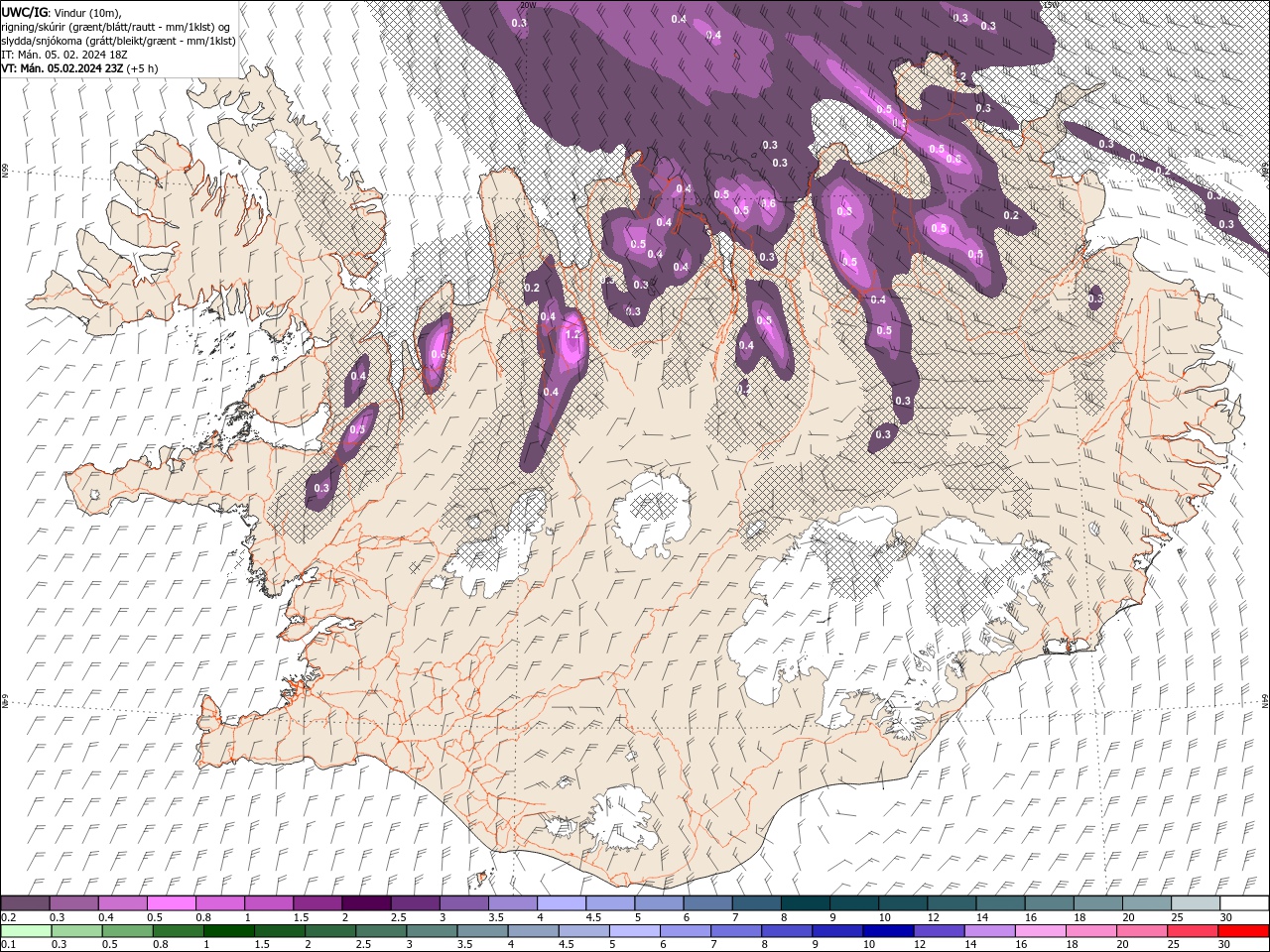Screen dimensions: 1270x952
Task: Select the bright red rain swatch after 30
Action: click(1243, 931)
